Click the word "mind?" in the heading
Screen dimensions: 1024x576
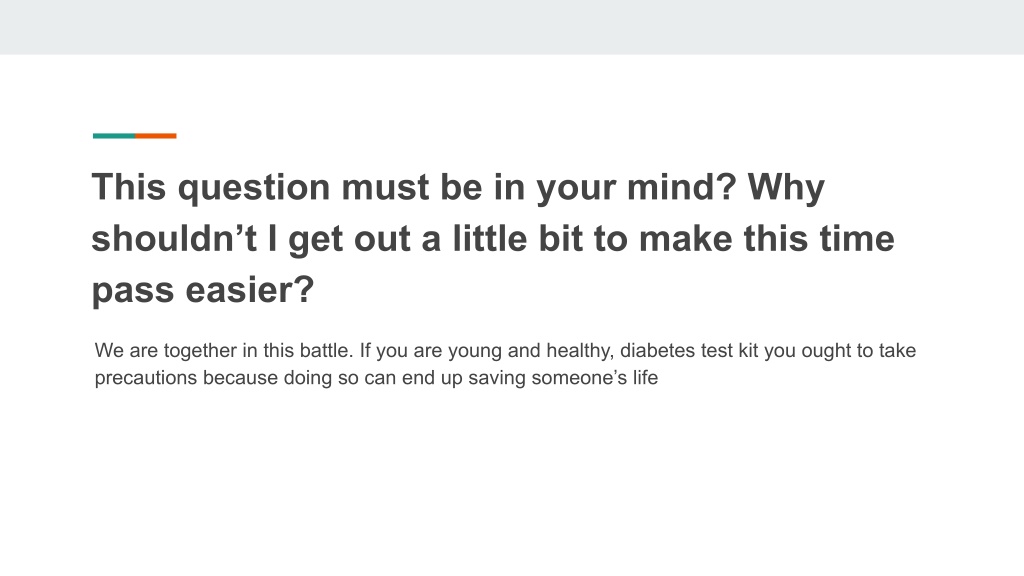(x=682, y=187)
